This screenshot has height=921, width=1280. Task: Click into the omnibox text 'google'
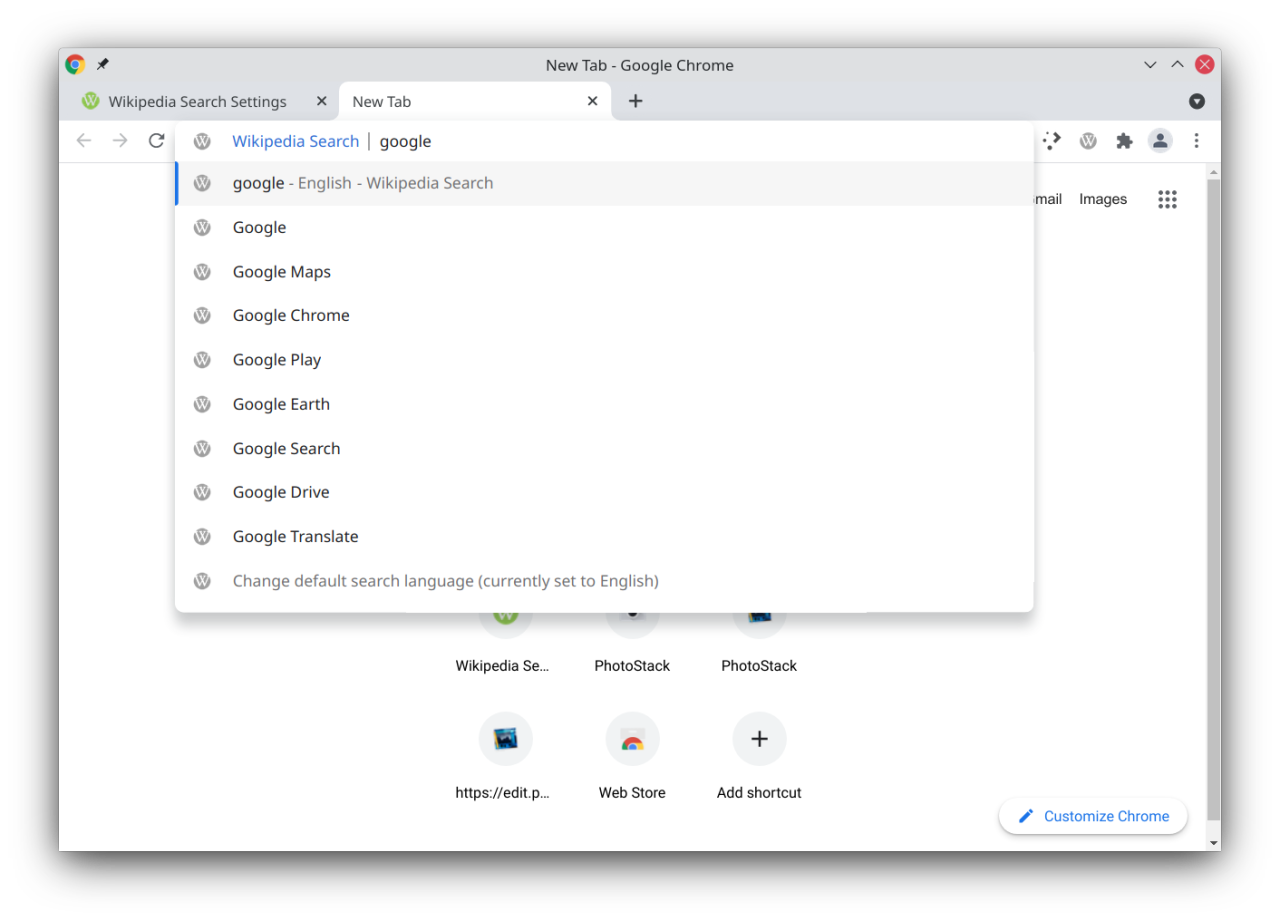click(405, 142)
